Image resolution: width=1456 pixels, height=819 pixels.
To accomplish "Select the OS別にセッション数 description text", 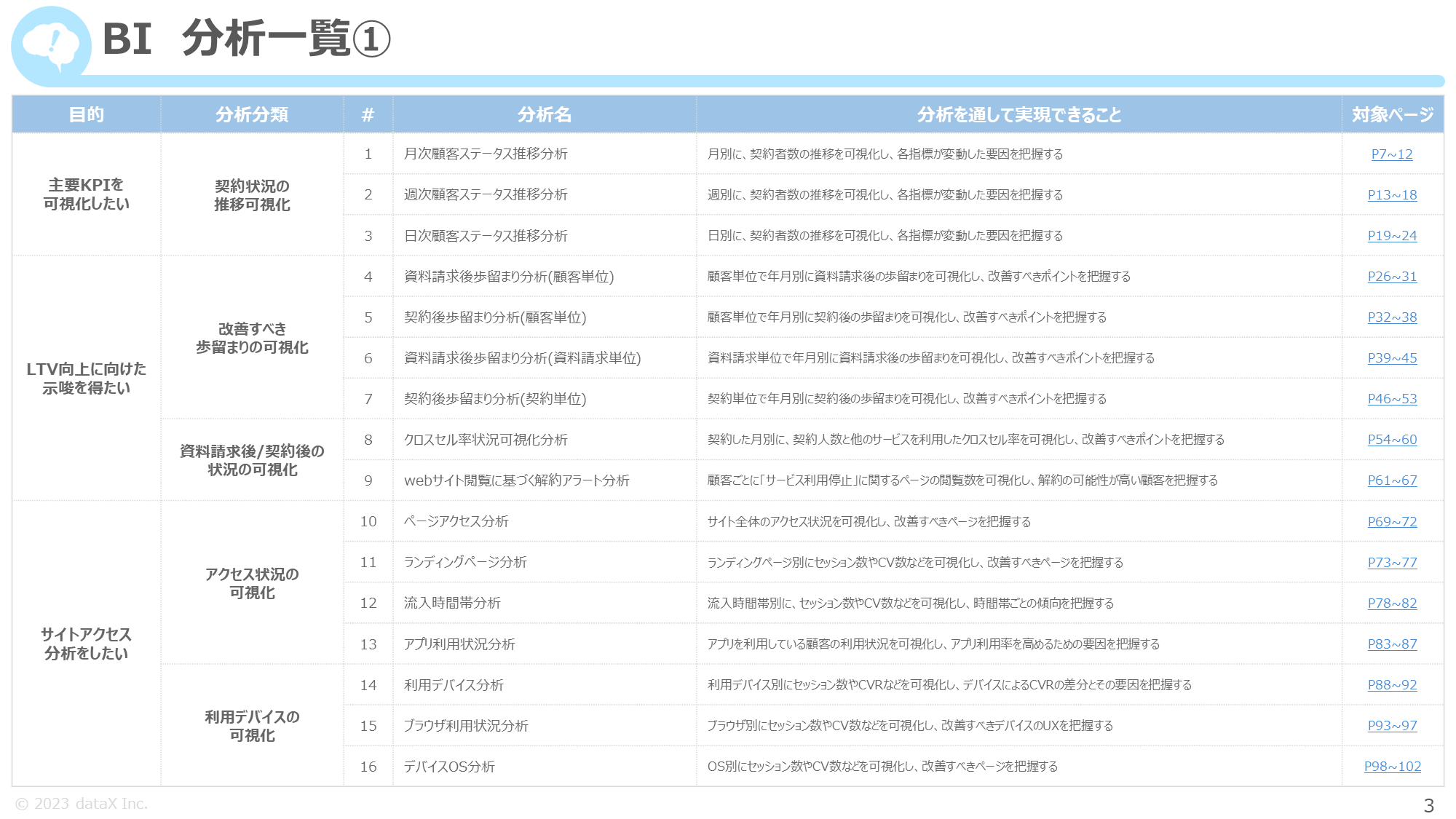I will (x=882, y=767).
